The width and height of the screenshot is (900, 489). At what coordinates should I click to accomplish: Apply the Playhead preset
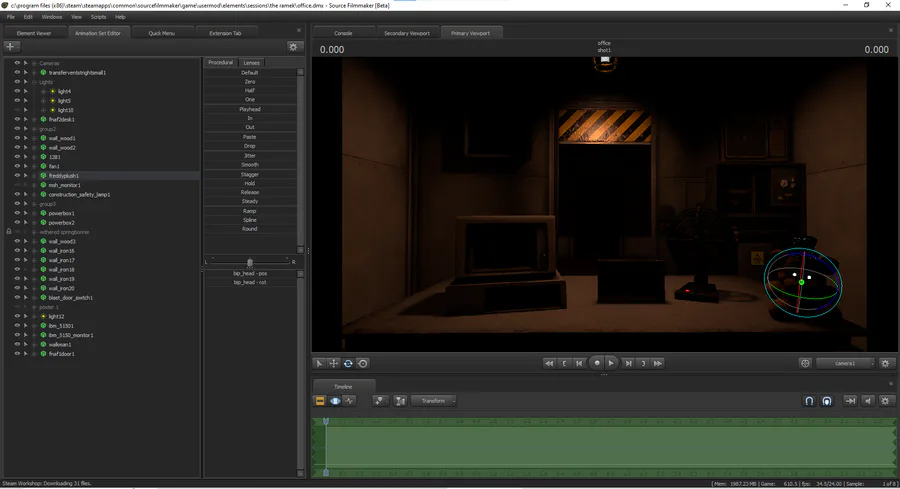point(250,109)
